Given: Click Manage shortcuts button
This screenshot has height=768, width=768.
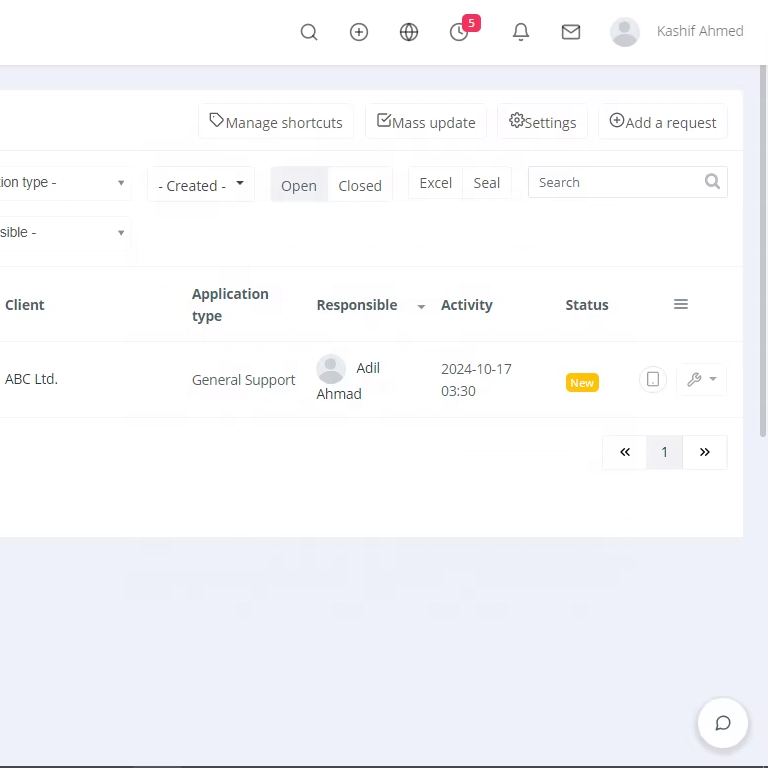Looking at the screenshot, I should [x=276, y=122].
